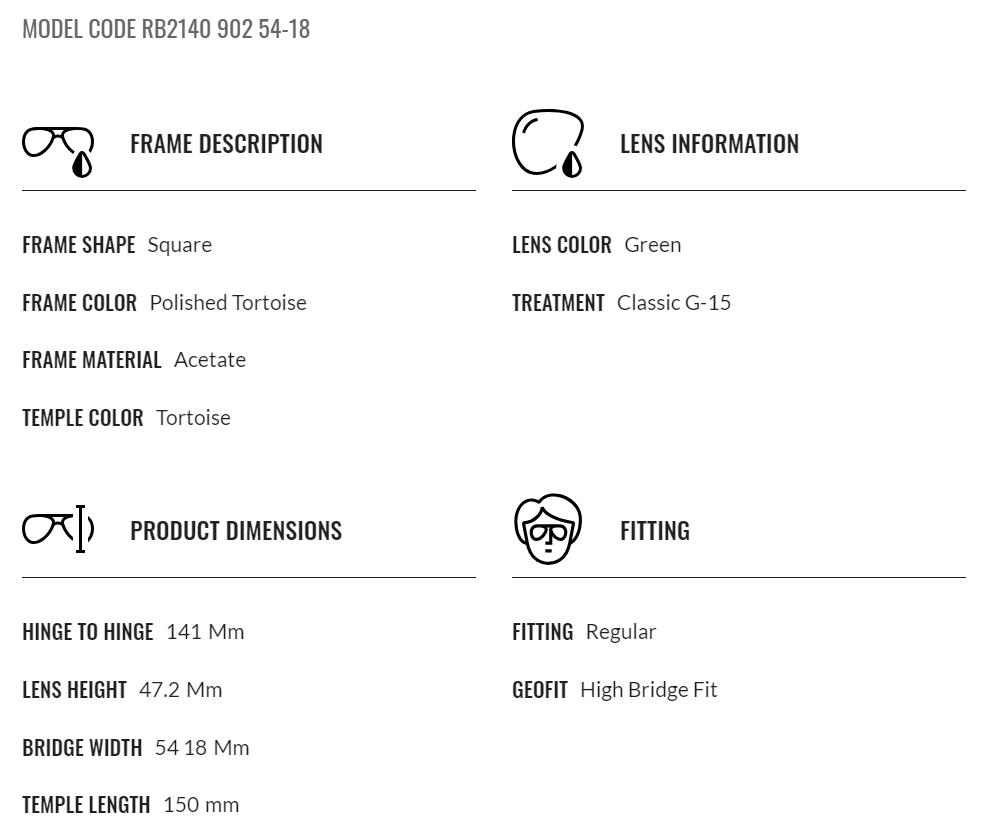This screenshot has width=994, height=835.
Task: Click the Acetate frame material value
Action: [210, 359]
